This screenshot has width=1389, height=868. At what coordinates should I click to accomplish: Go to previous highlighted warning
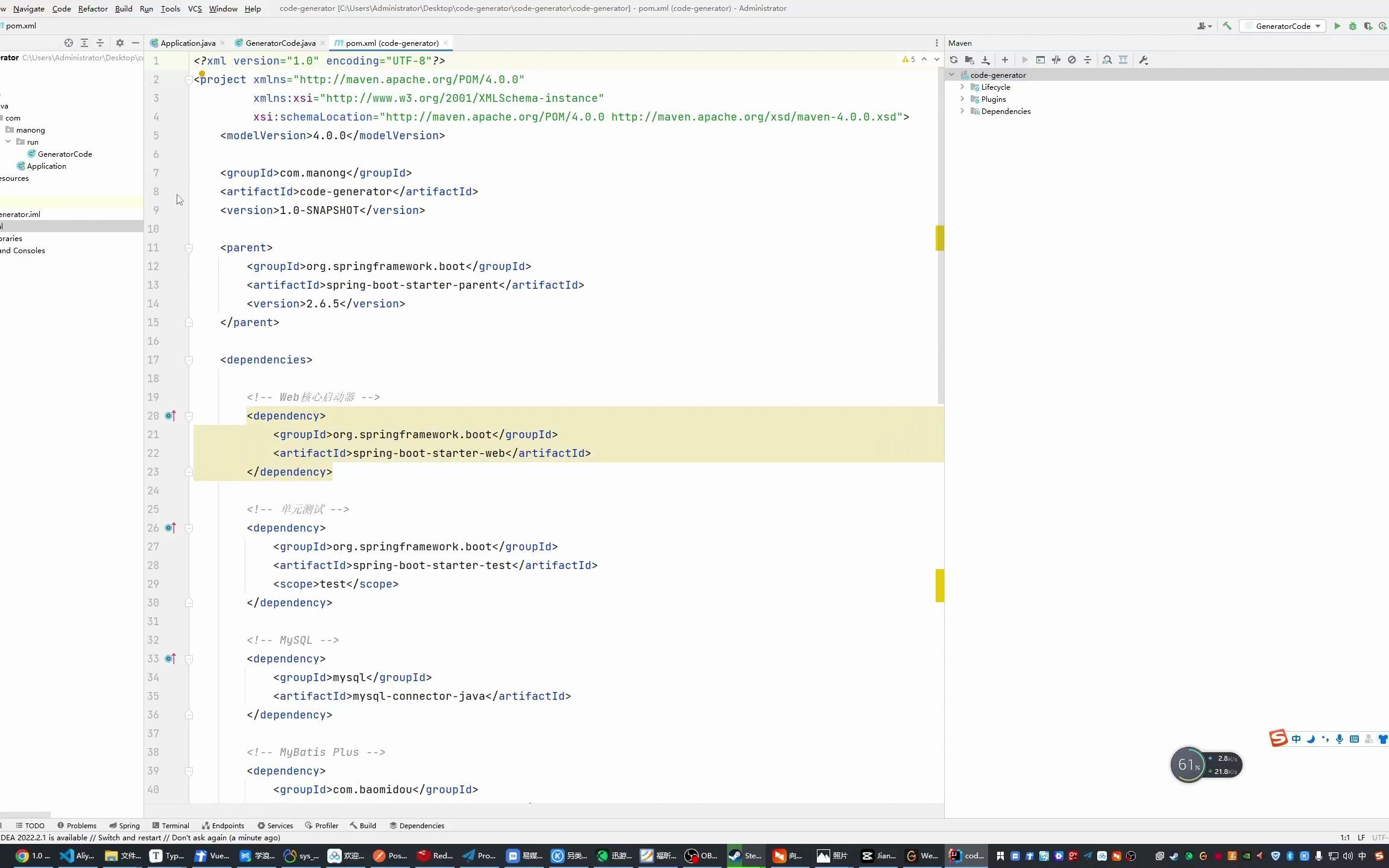click(x=924, y=59)
